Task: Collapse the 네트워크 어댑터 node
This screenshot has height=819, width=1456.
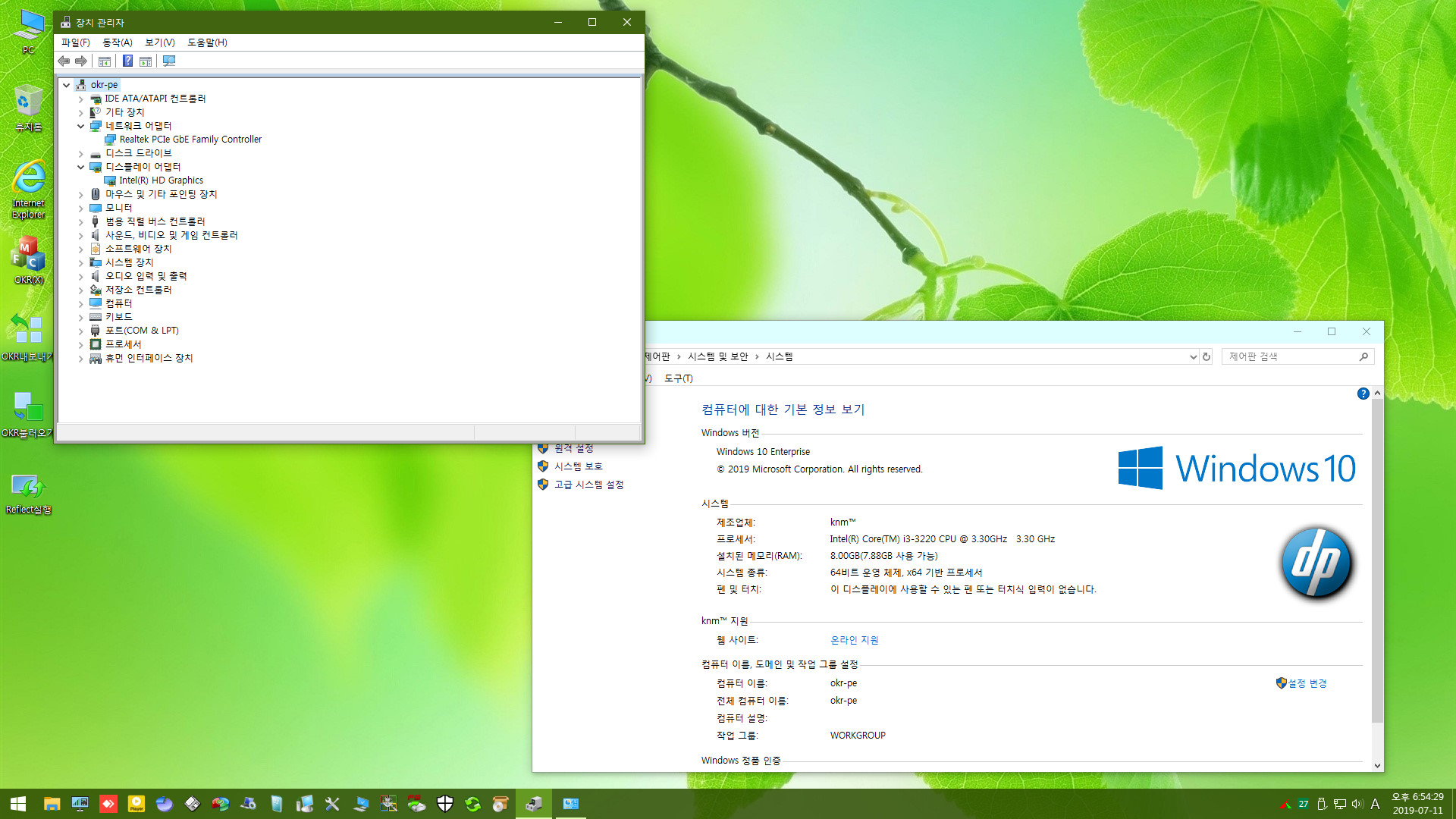Action: (80, 126)
